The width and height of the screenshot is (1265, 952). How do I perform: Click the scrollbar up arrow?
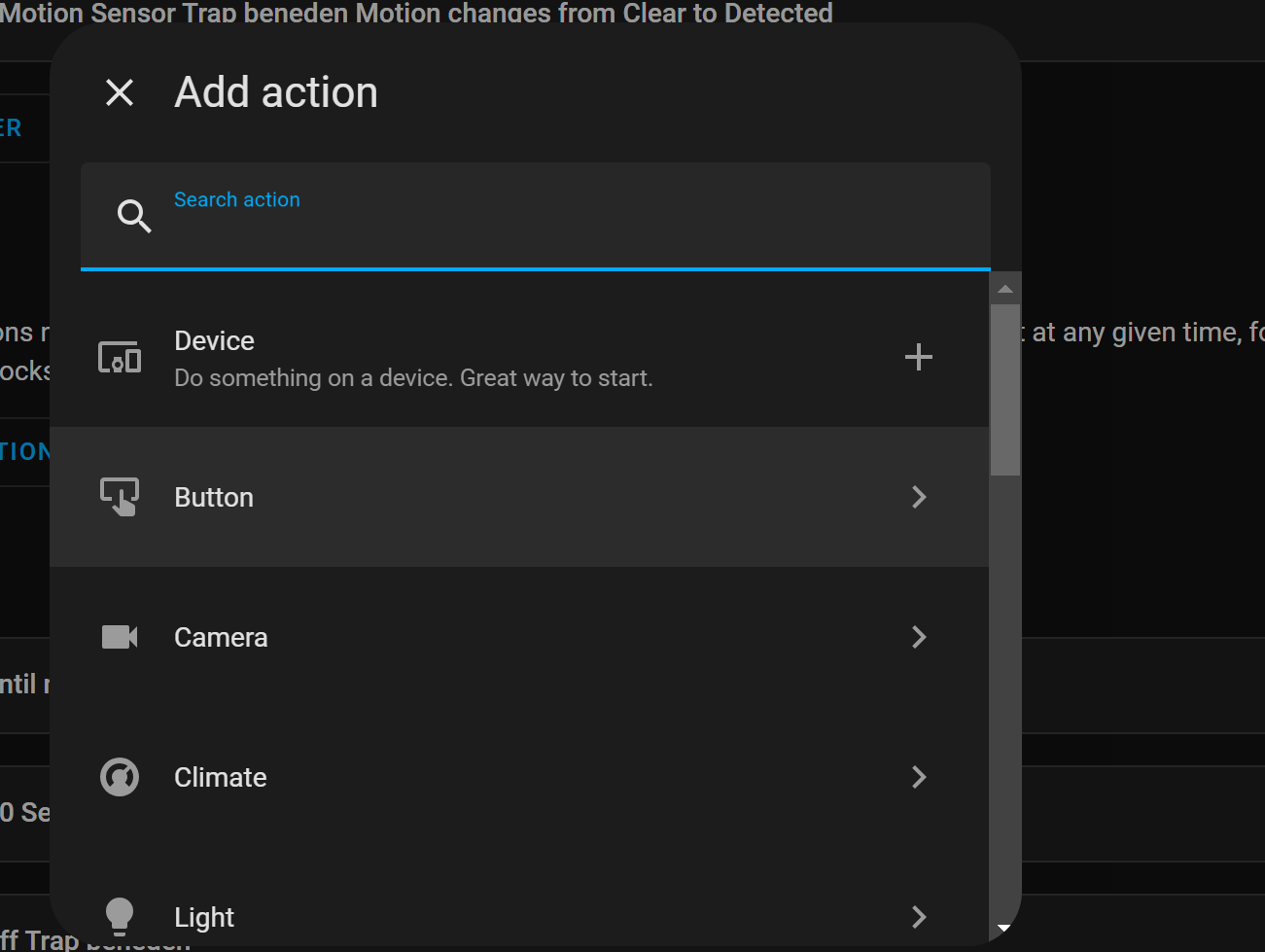coord(1004,289)
